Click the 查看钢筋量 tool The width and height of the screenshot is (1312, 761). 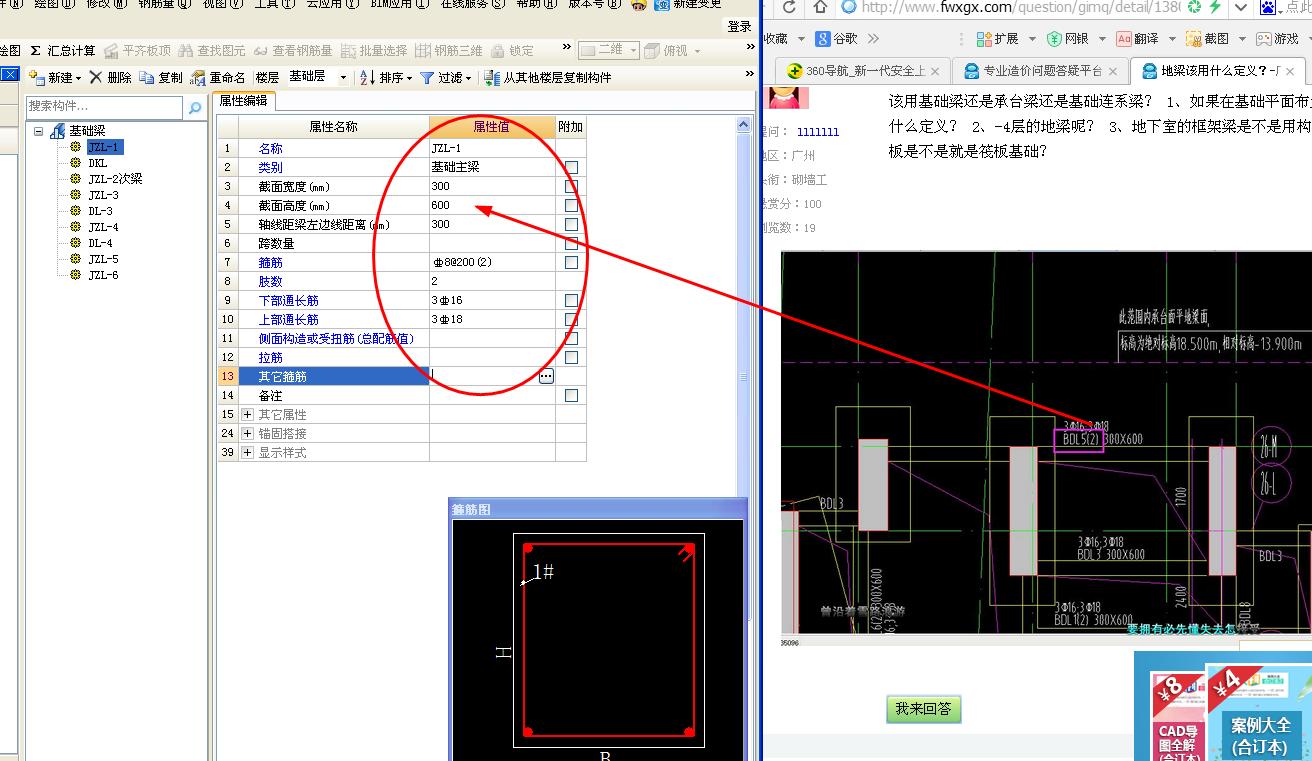pos(292,50)
